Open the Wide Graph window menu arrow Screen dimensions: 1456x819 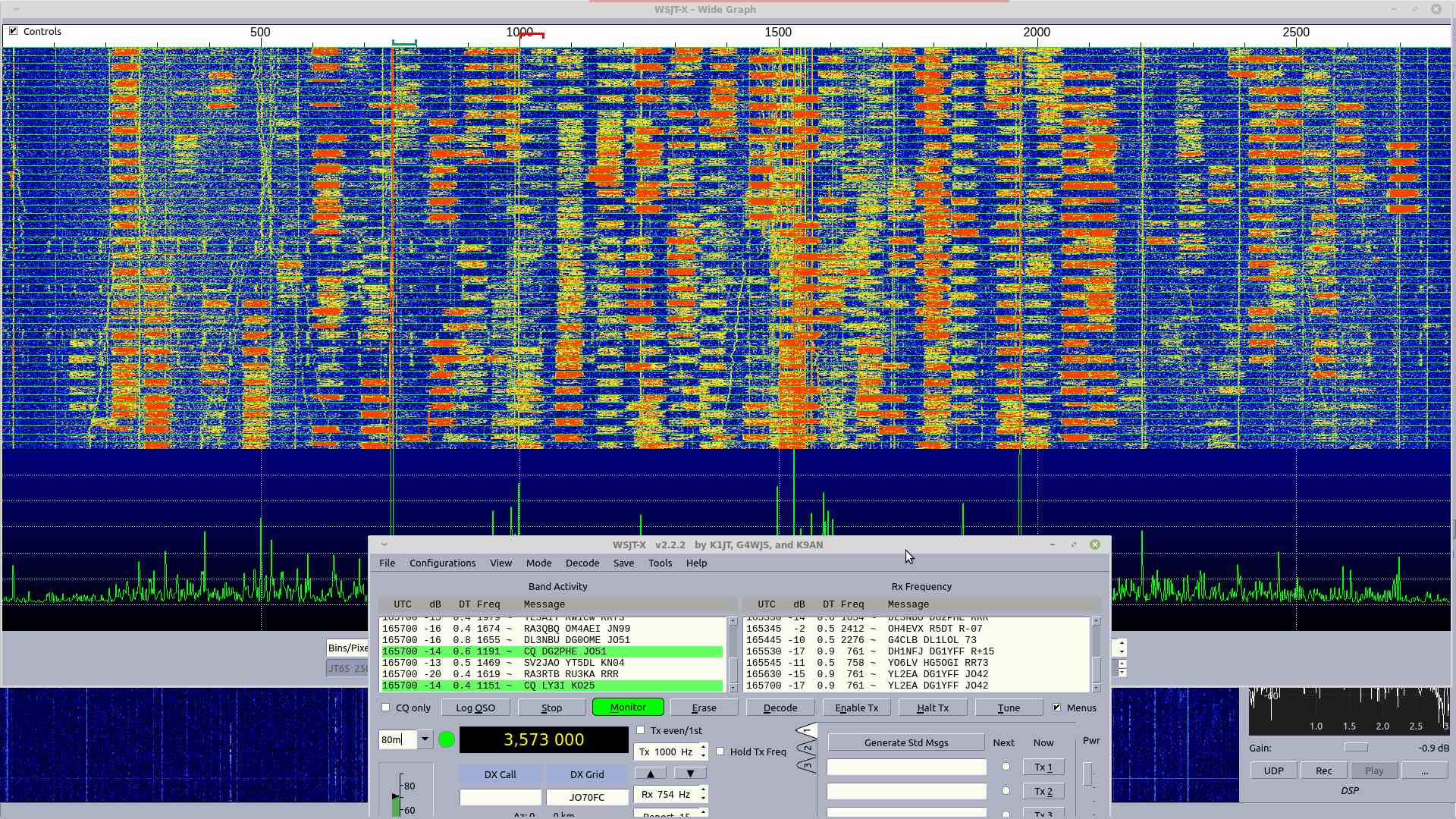[x=17, y=9]
